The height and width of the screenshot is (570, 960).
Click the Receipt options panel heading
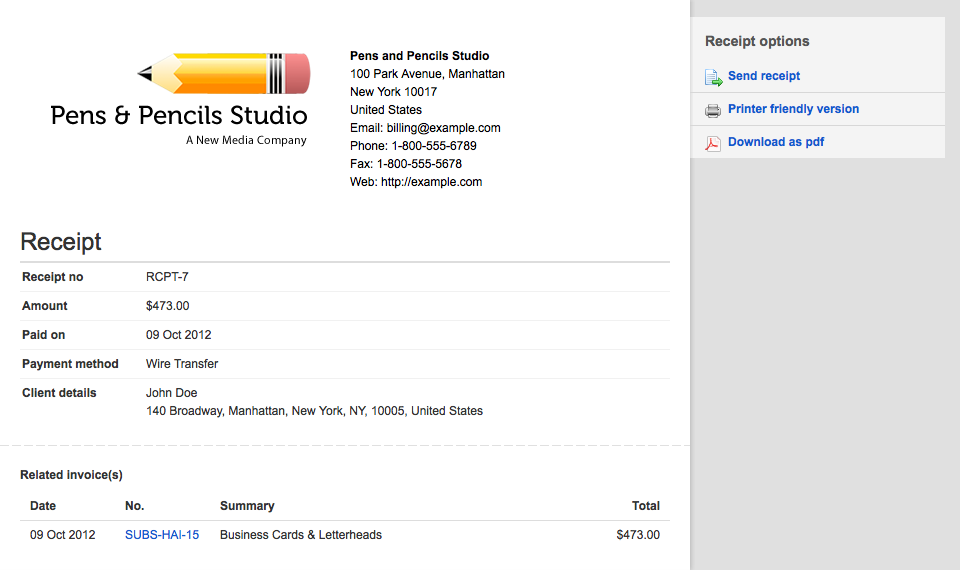point(757,41)
